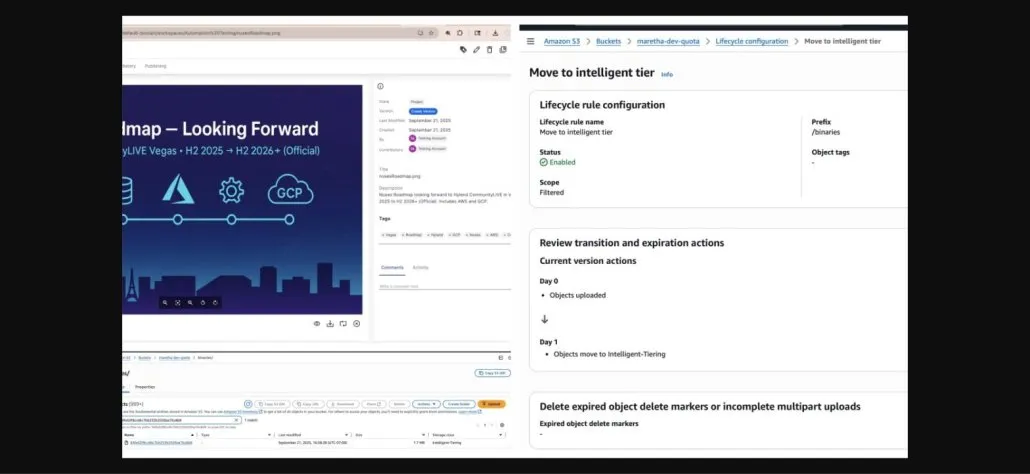This screenshot has height=474, width=1030.
Task: Click the Create folder button
Action: [x=459, y=404]
